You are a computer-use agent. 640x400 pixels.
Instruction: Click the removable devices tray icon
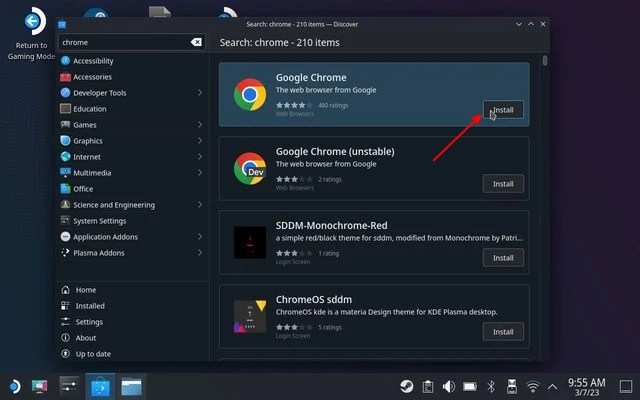[x=511, y=386]
